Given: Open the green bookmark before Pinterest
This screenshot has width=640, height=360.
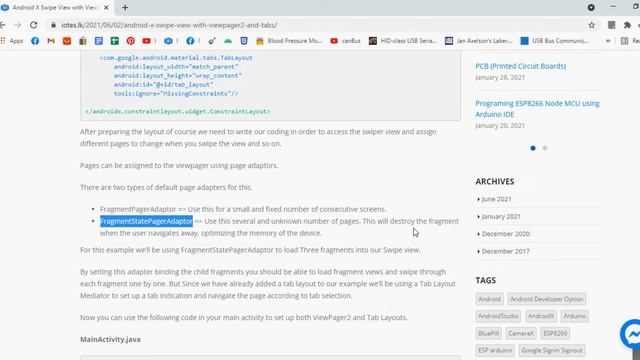Looking at the screenshot, I should (115, 41).
